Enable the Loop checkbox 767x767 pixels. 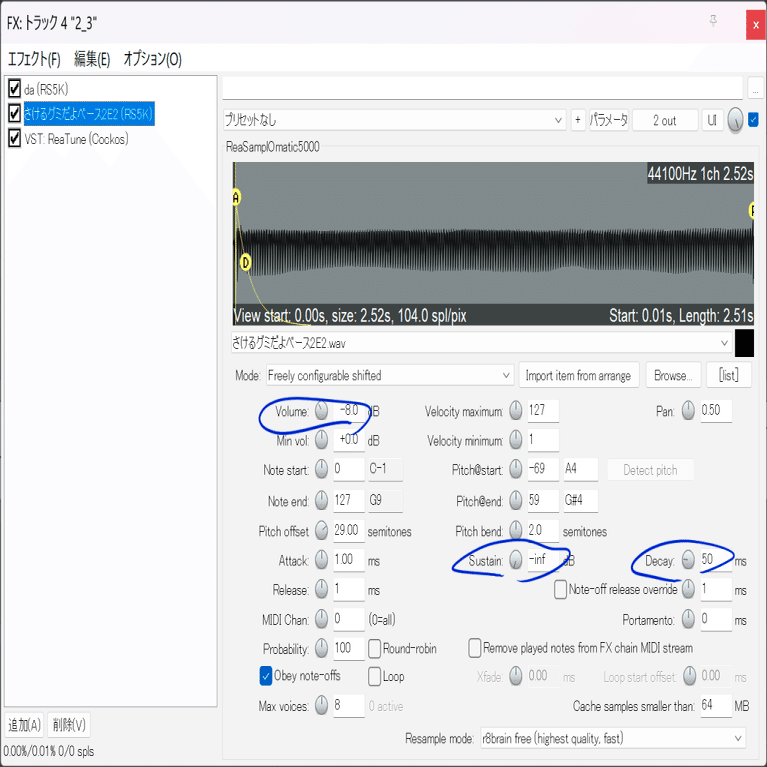tap(374, 677)
